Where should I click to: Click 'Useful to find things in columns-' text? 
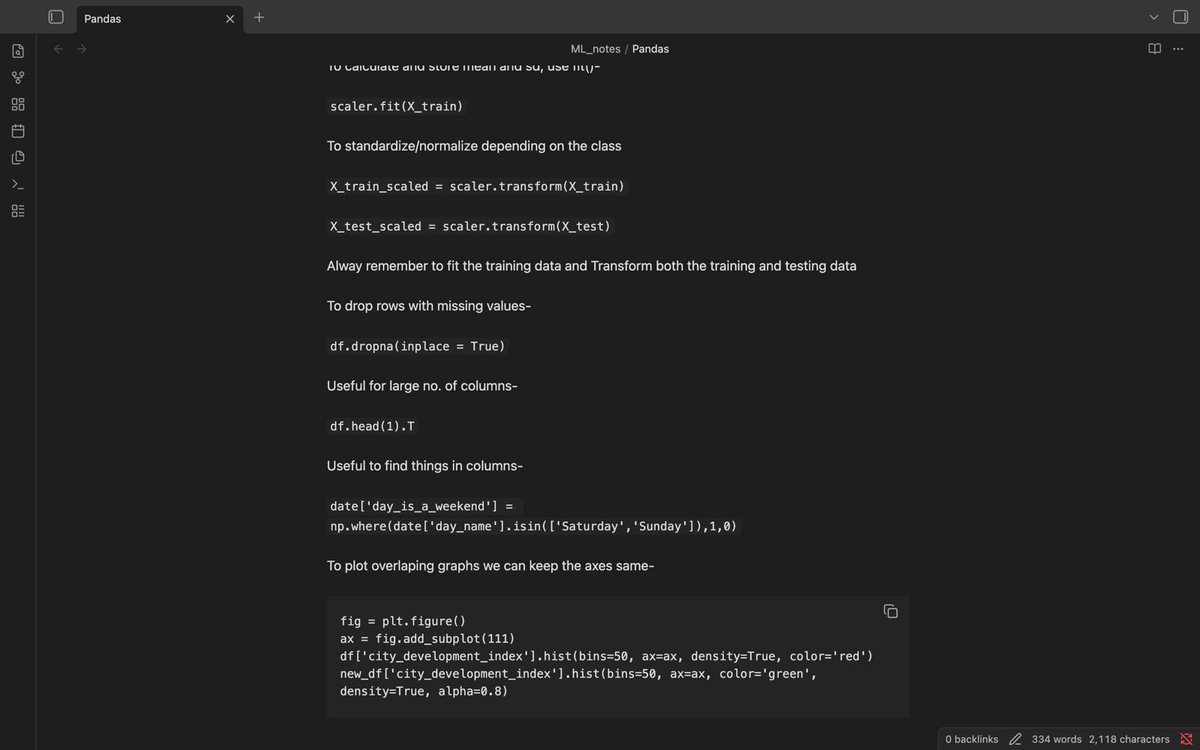[x=425, y=466]
